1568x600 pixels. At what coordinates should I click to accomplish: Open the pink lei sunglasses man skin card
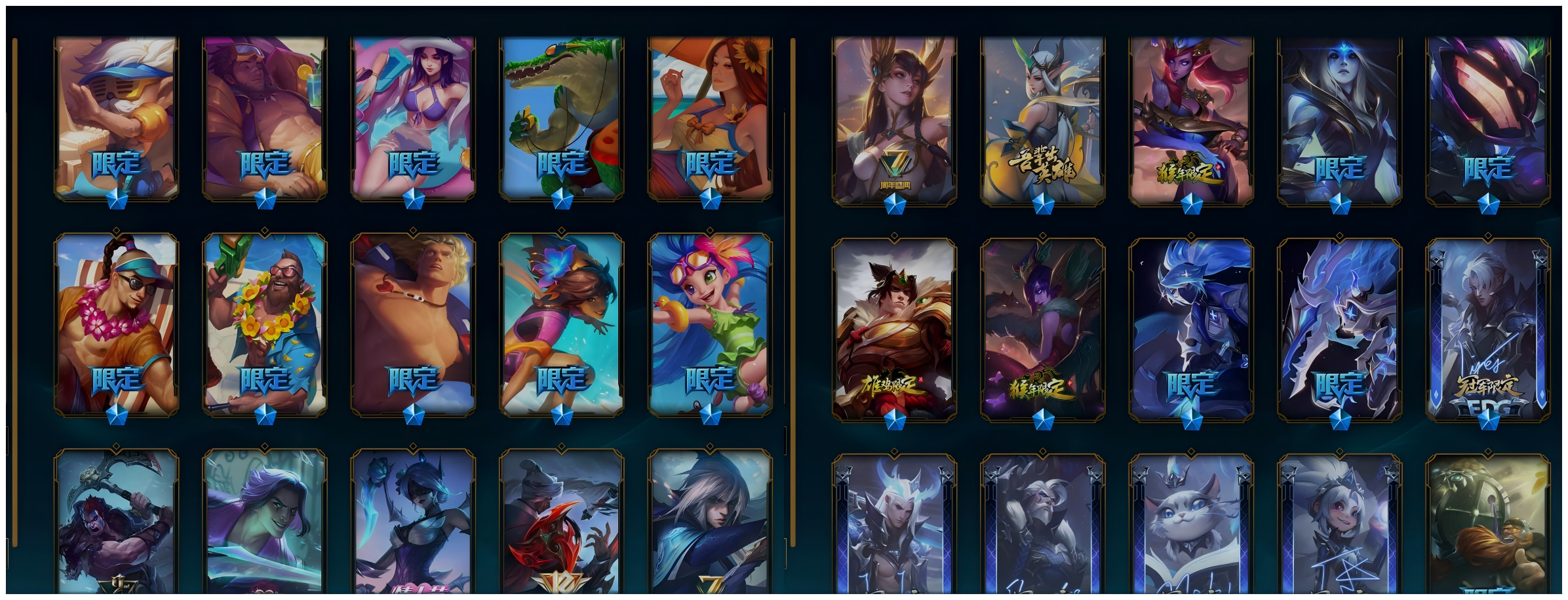coord(117,324)
